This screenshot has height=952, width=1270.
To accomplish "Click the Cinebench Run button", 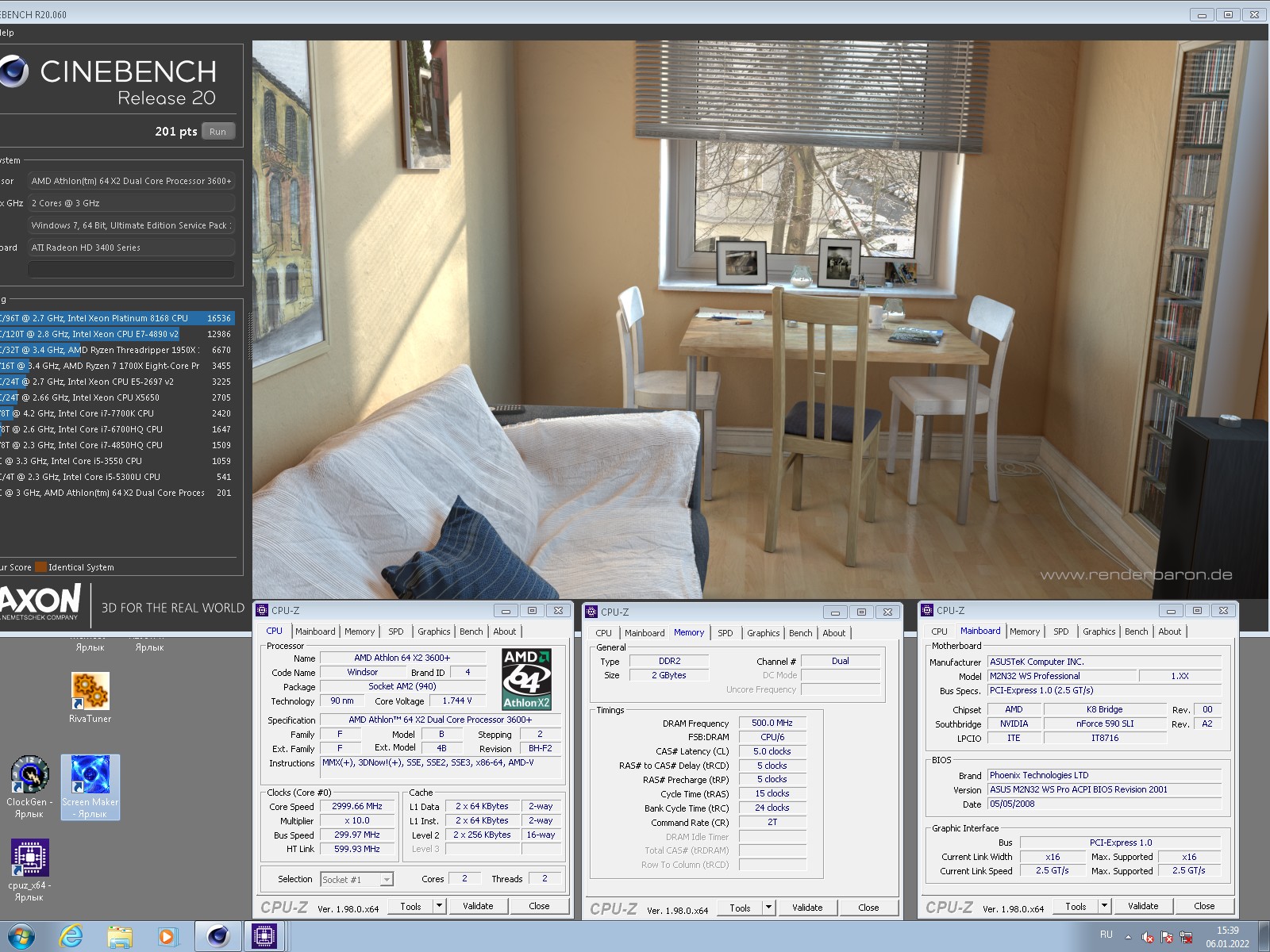I will 218,132.
